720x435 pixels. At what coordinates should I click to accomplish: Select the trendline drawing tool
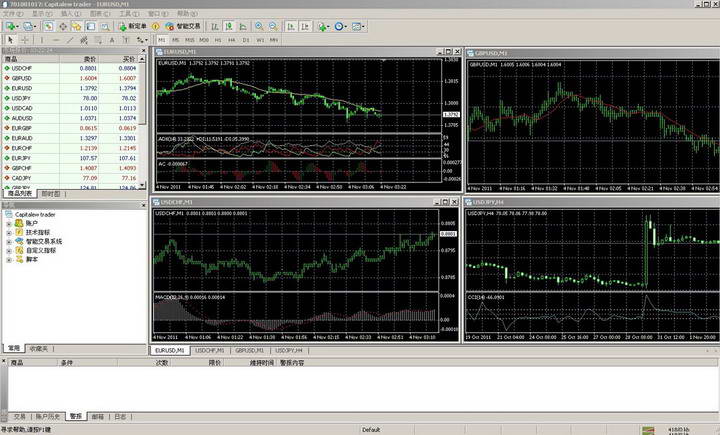pos(70,40)
